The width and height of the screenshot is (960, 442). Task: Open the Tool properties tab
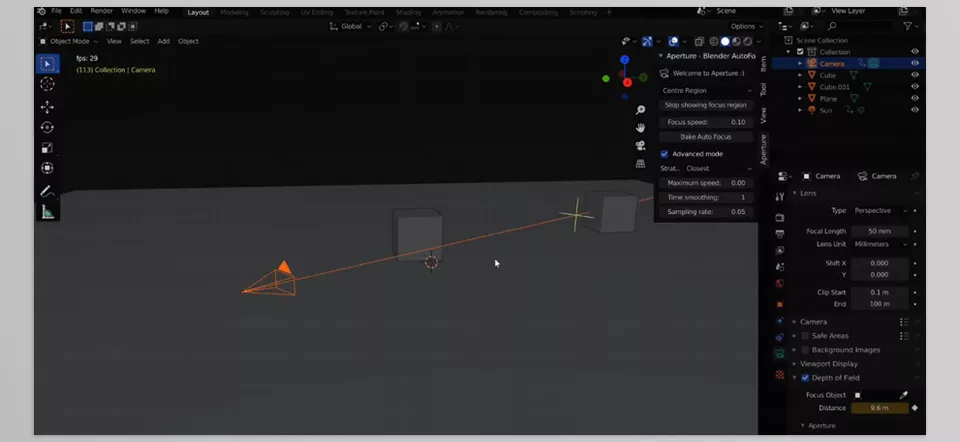click(x=779, y=197)
